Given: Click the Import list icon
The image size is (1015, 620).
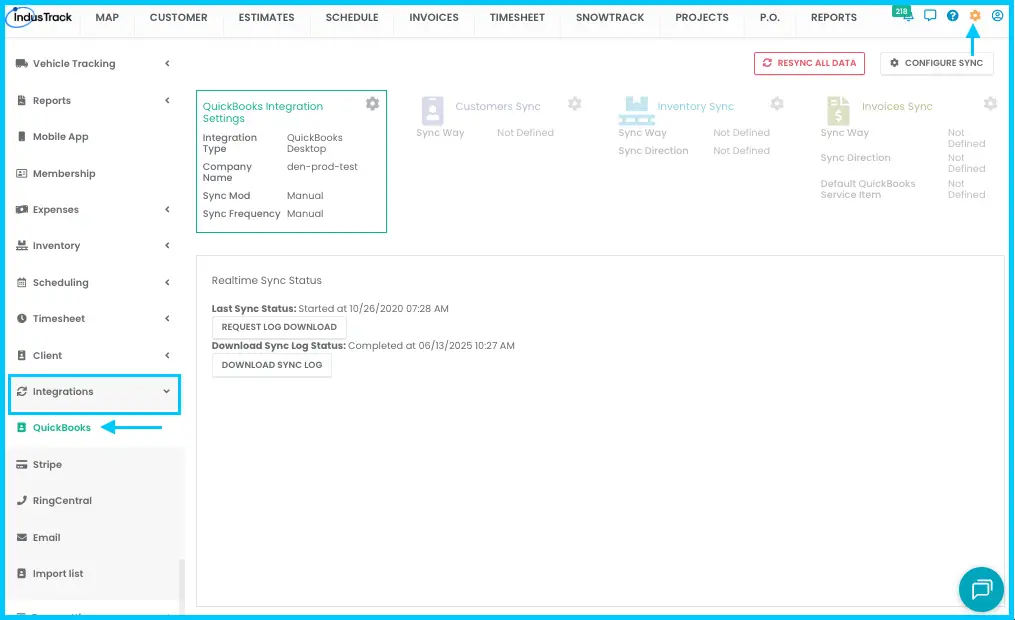Looking at the screenshot, I should 22,573.
